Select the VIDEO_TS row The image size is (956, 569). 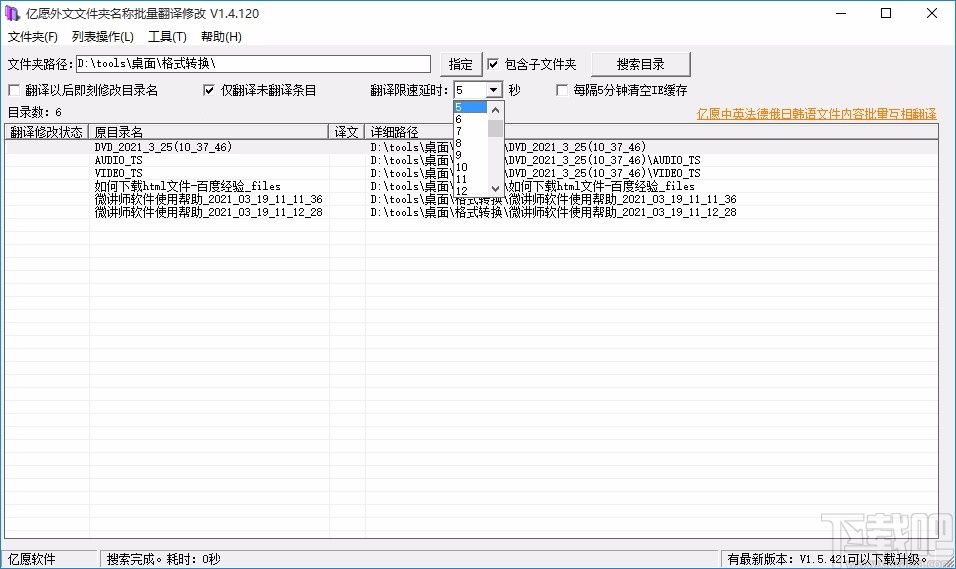point(471,173)
